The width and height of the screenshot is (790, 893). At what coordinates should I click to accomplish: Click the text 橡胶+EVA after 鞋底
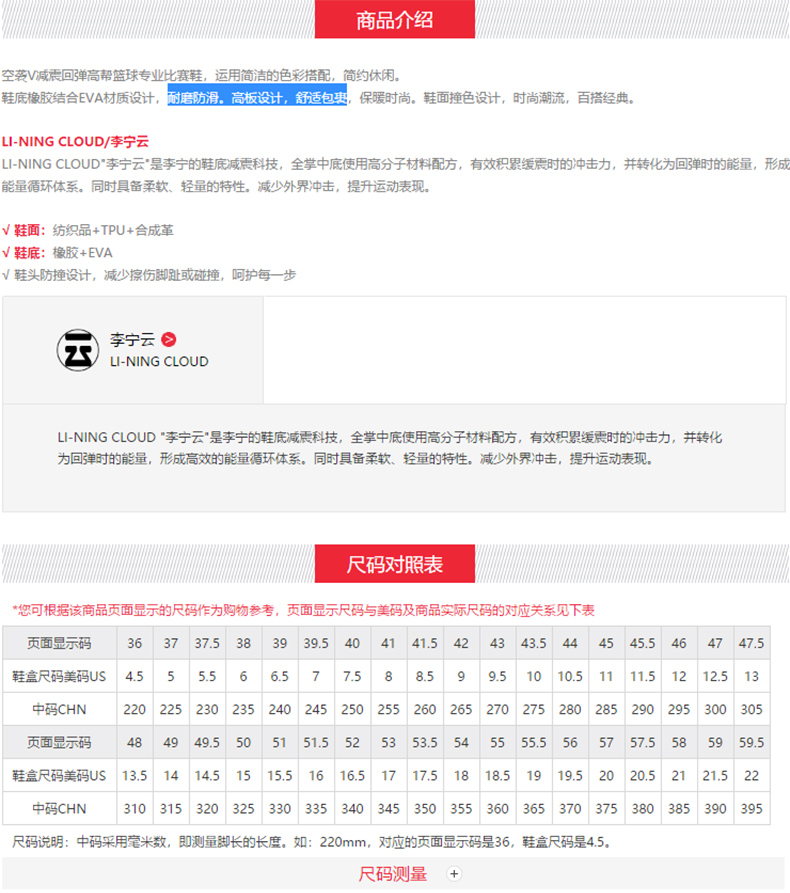[x=83, y=253]
